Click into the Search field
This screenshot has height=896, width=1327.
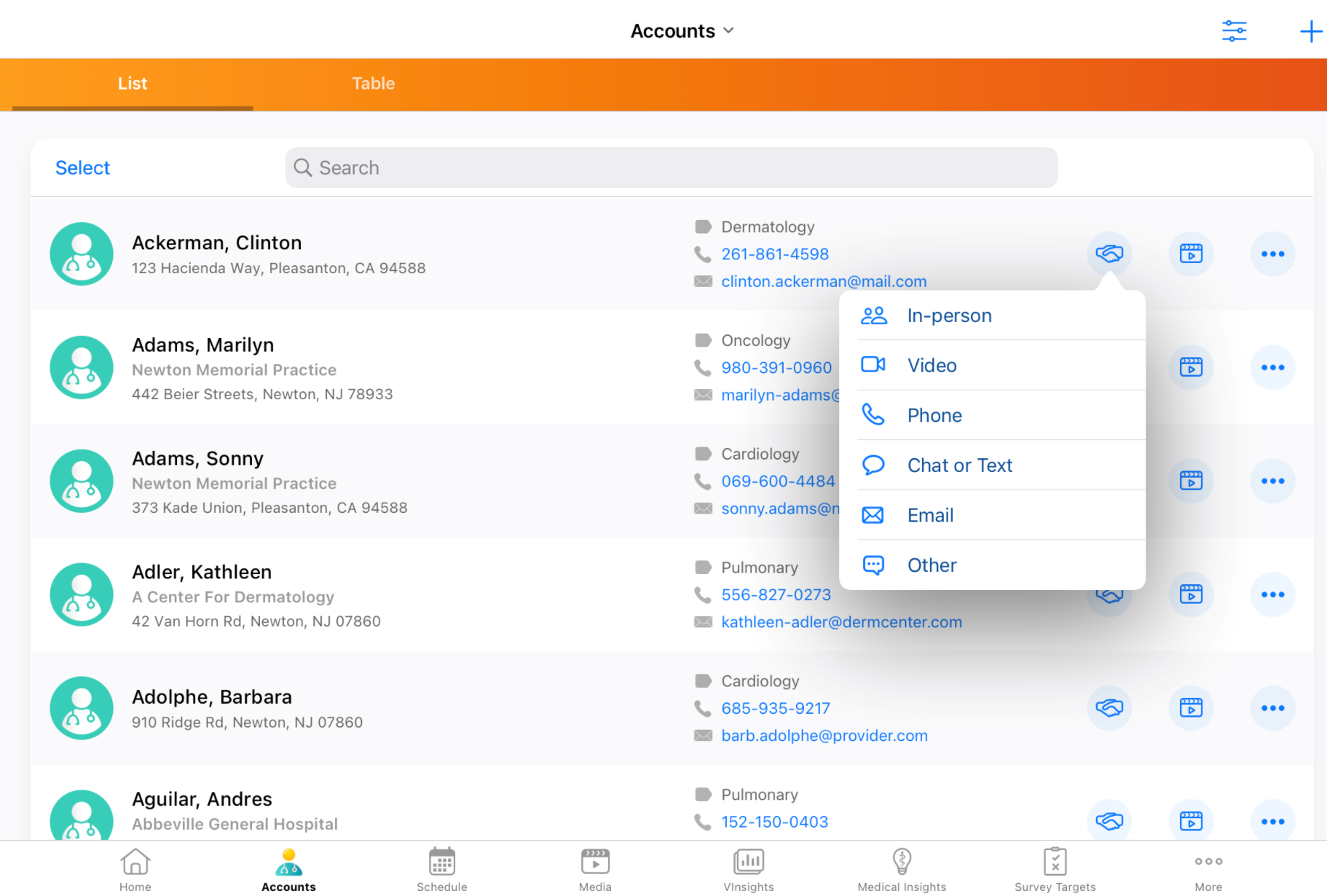(x=670, y=168)
